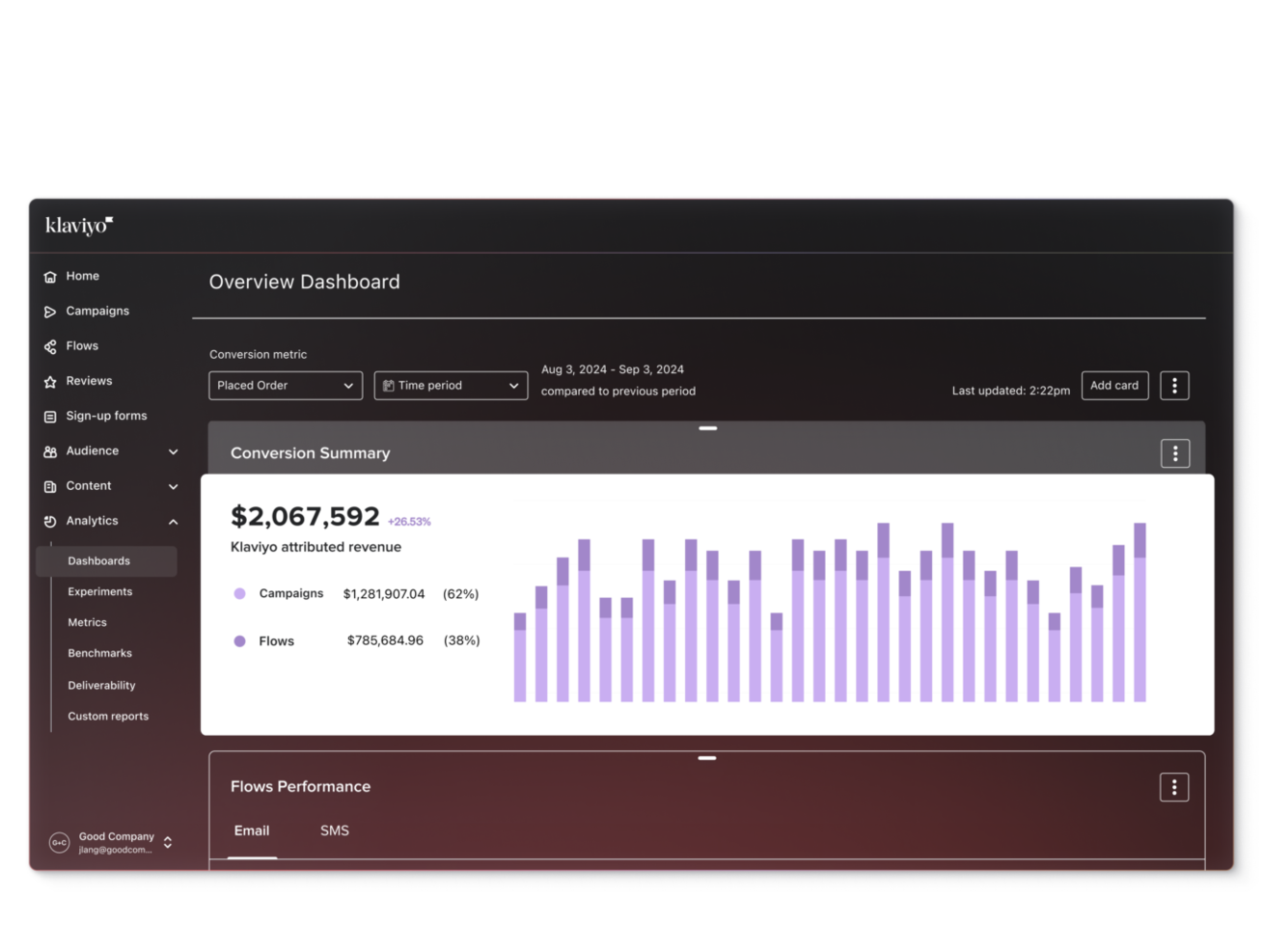
Task: Go to Benchmarks under Analytics
Action: pyautogui.click(x=99, y=654)
